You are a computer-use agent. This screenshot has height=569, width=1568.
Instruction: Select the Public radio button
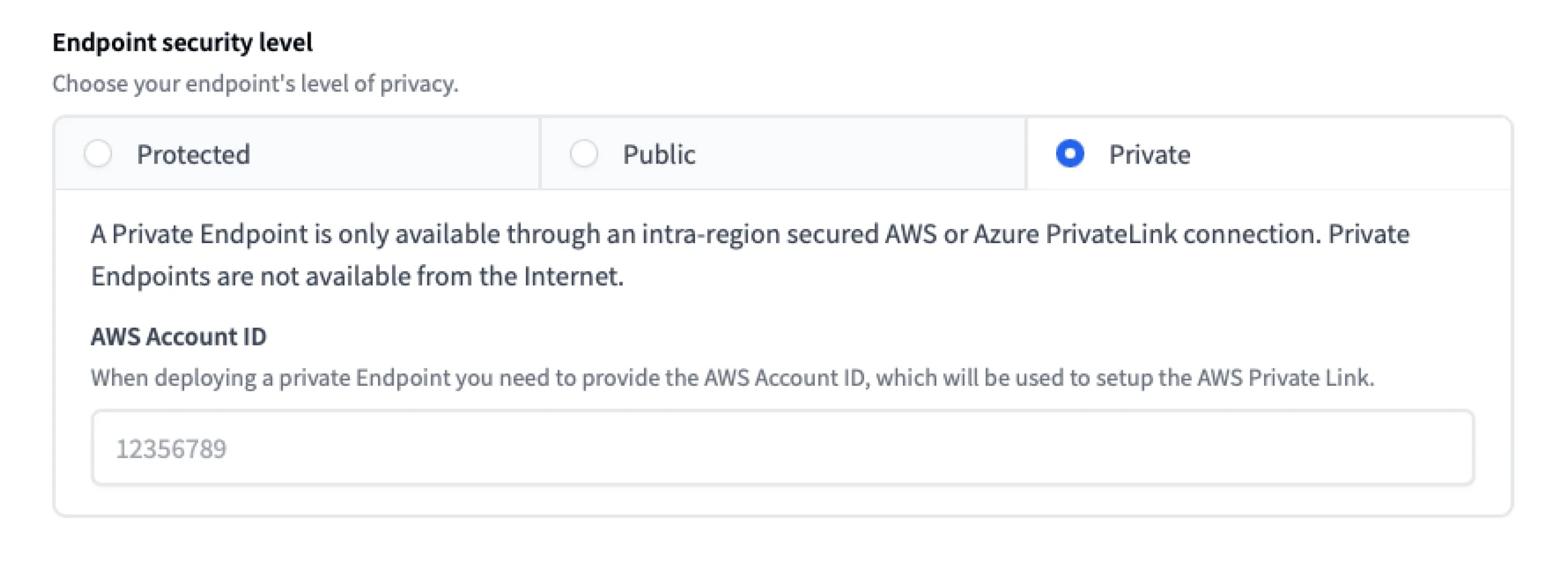pos(584,153)
